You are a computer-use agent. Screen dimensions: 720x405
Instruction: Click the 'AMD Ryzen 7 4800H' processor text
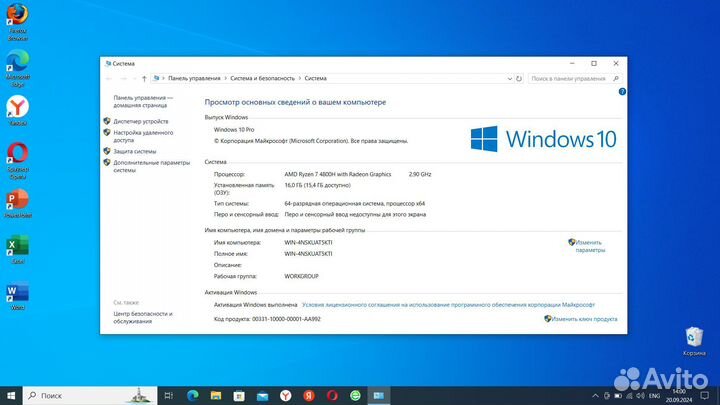338,174
